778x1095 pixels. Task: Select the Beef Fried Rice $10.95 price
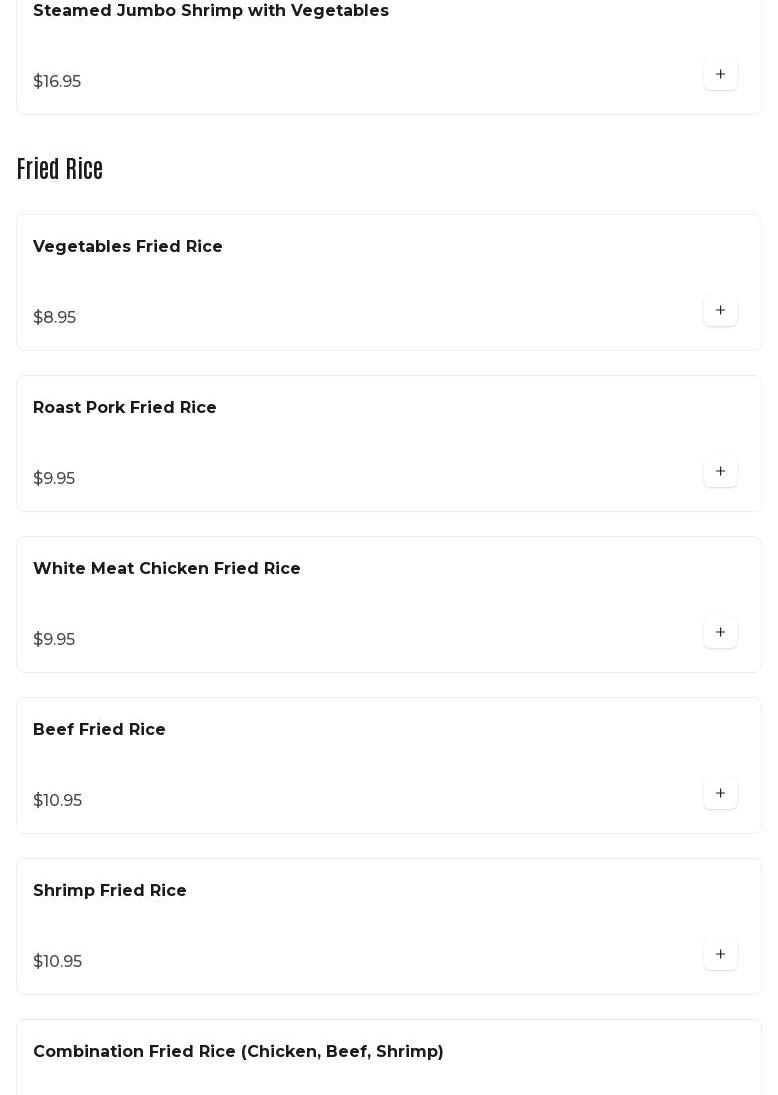[x=58, y=801]
